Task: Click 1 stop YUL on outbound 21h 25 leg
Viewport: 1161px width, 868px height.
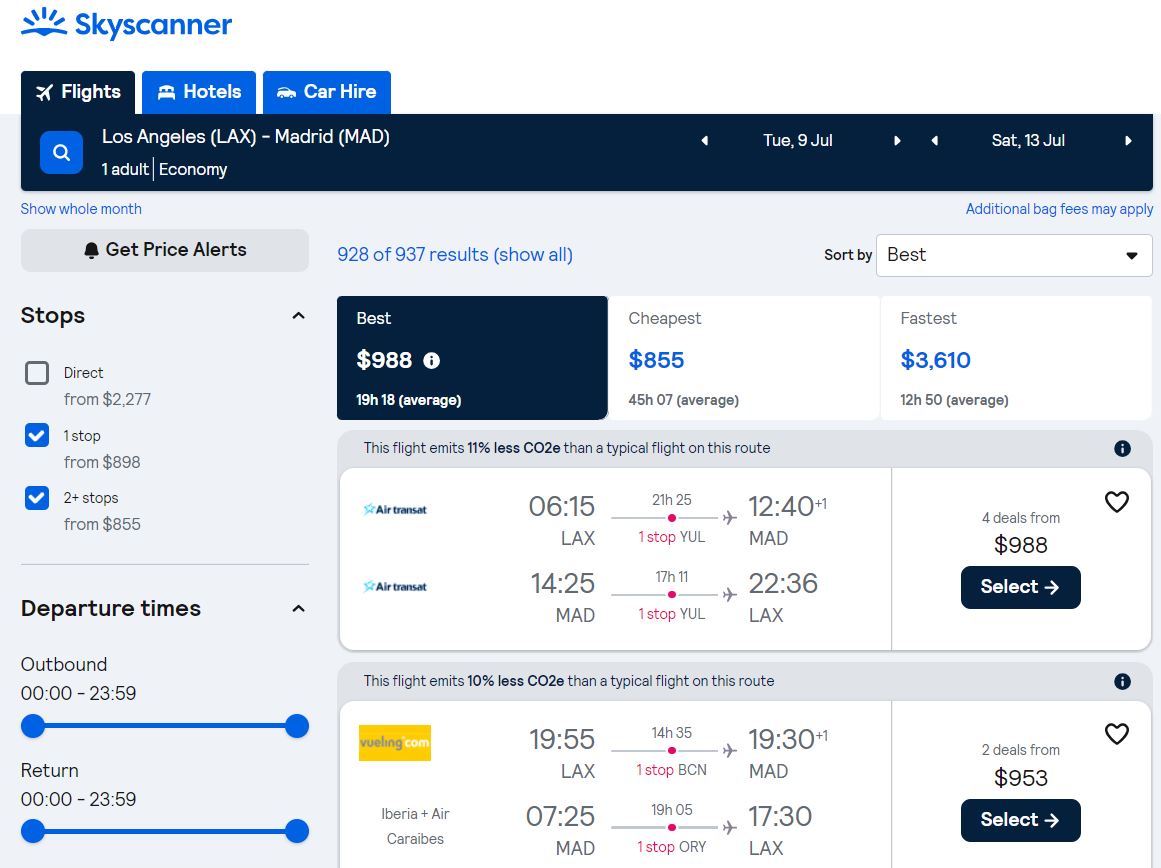Action: point(672,537)
